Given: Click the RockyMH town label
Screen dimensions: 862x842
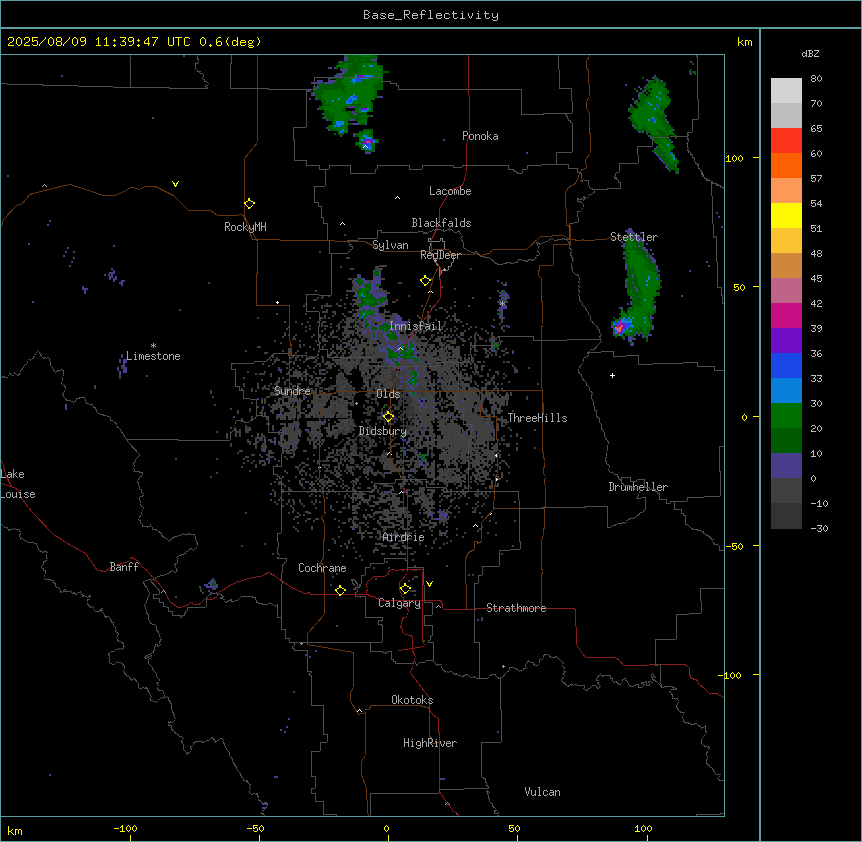Looking at the screenshot, I should pos(245,226).
